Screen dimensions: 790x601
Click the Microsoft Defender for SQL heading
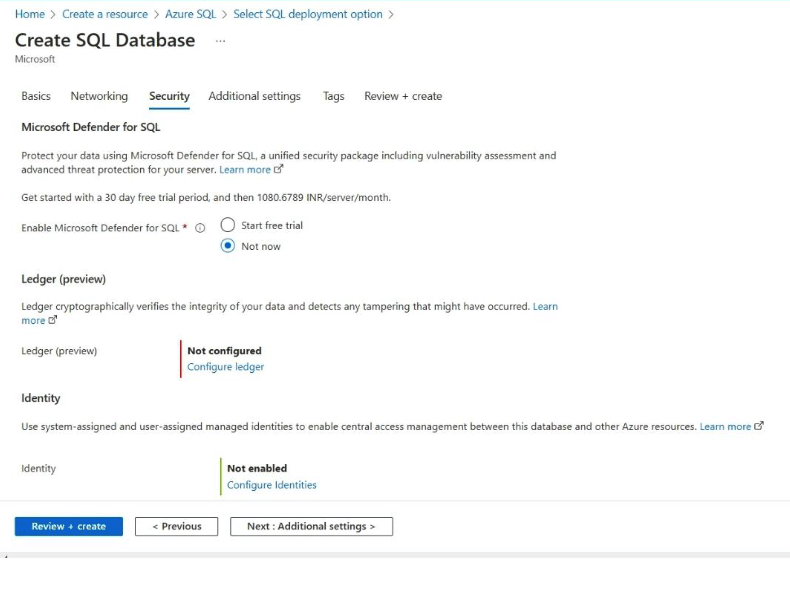coord(91,127)
